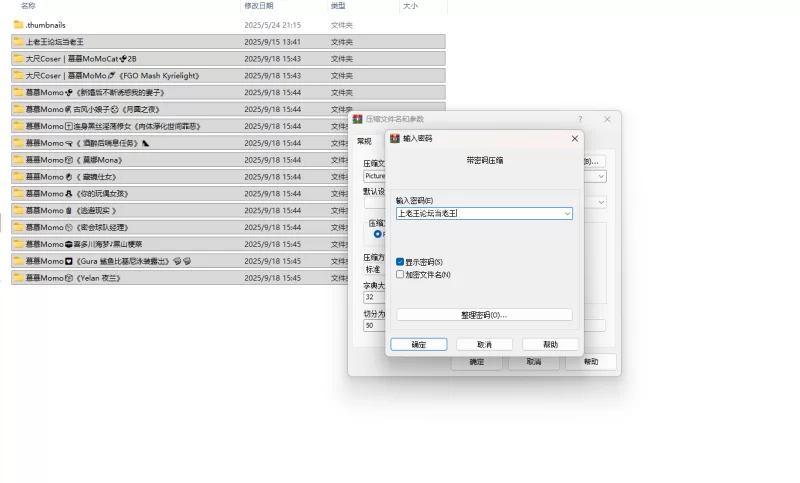Viewport: 800px width, 483px height.
Task: Select the radio button under 压缩 format group
Action: tap(378, 234)
